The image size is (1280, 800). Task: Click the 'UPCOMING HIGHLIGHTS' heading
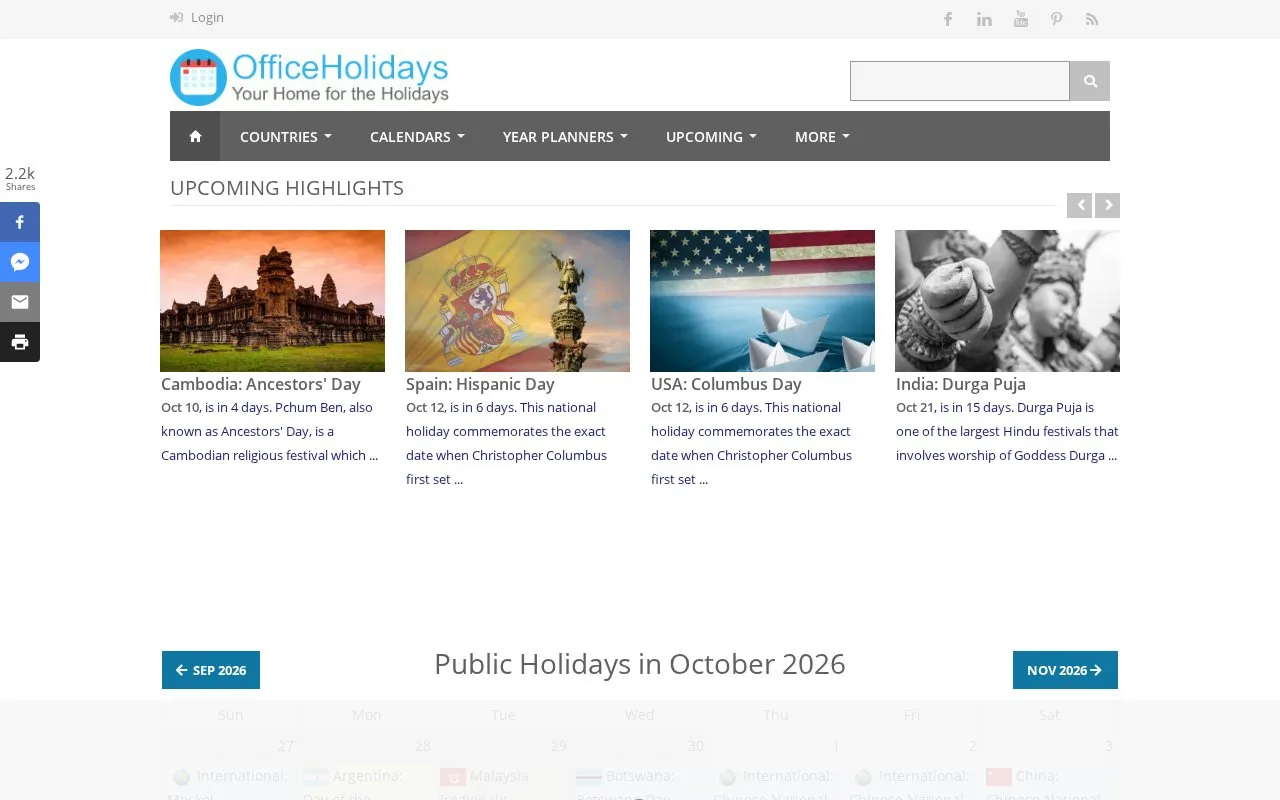click(287, 188)
